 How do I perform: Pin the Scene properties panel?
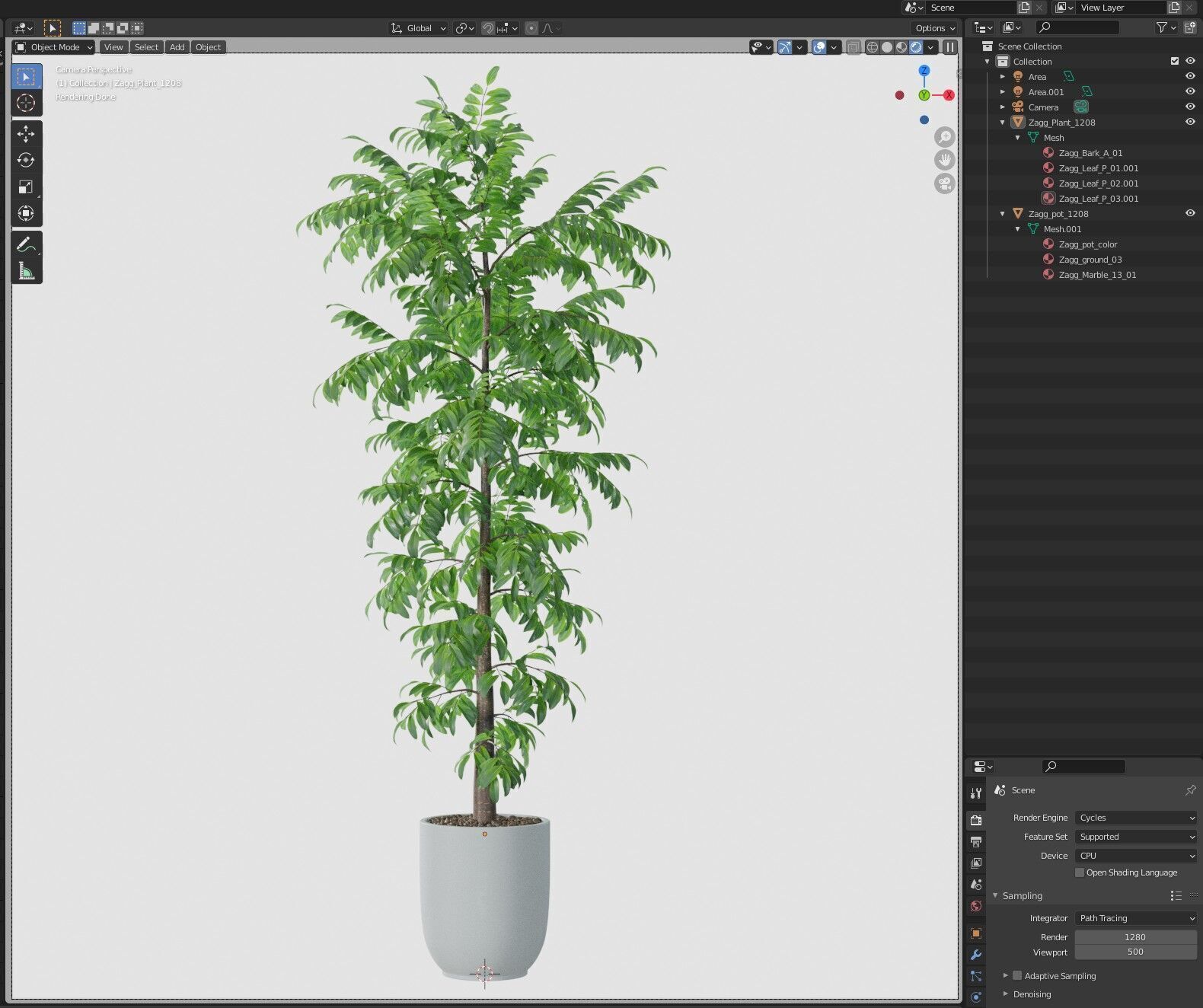click(x=1191, y=790)
